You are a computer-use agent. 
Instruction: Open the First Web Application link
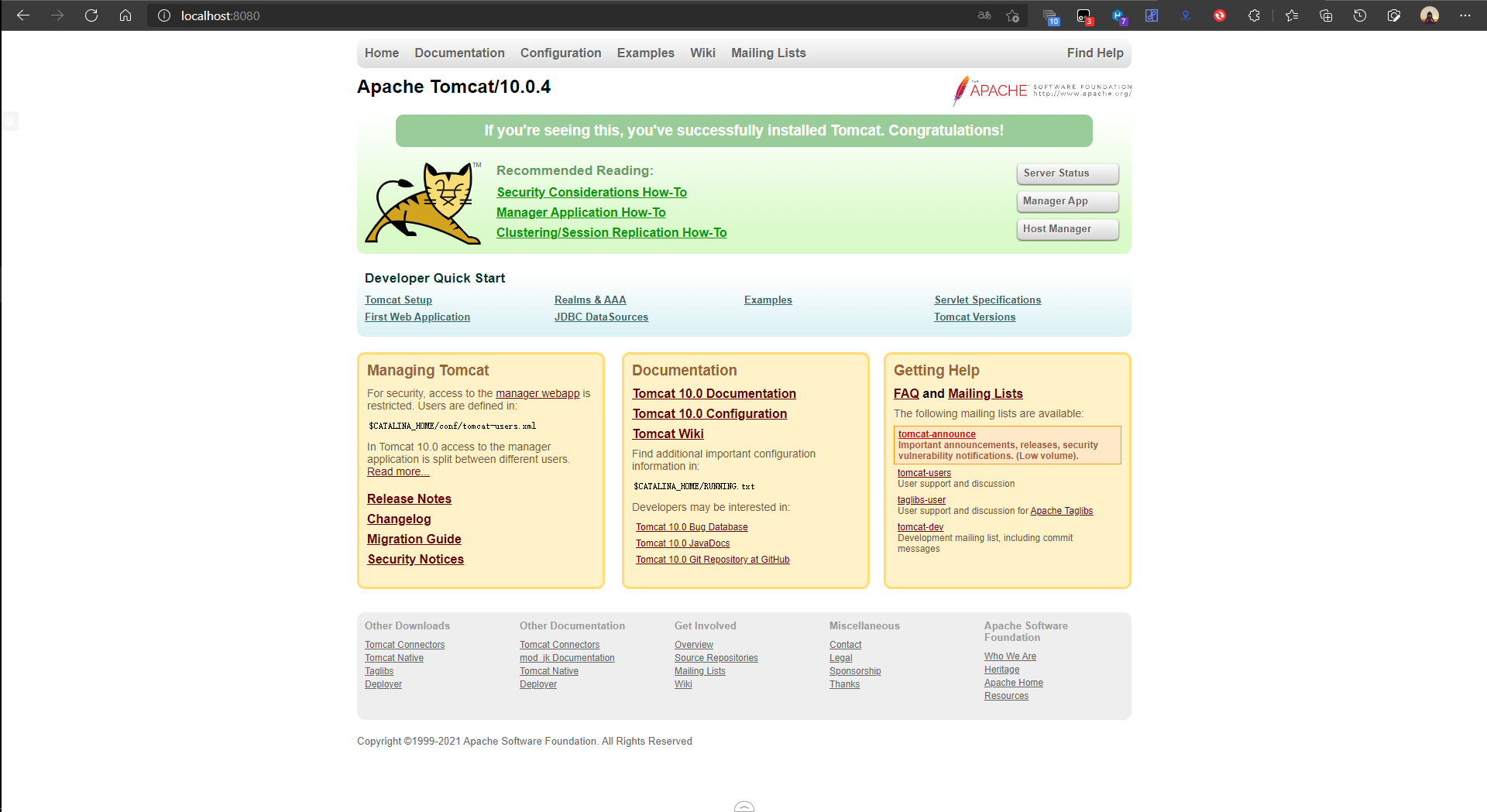click(x=417, y=317)
